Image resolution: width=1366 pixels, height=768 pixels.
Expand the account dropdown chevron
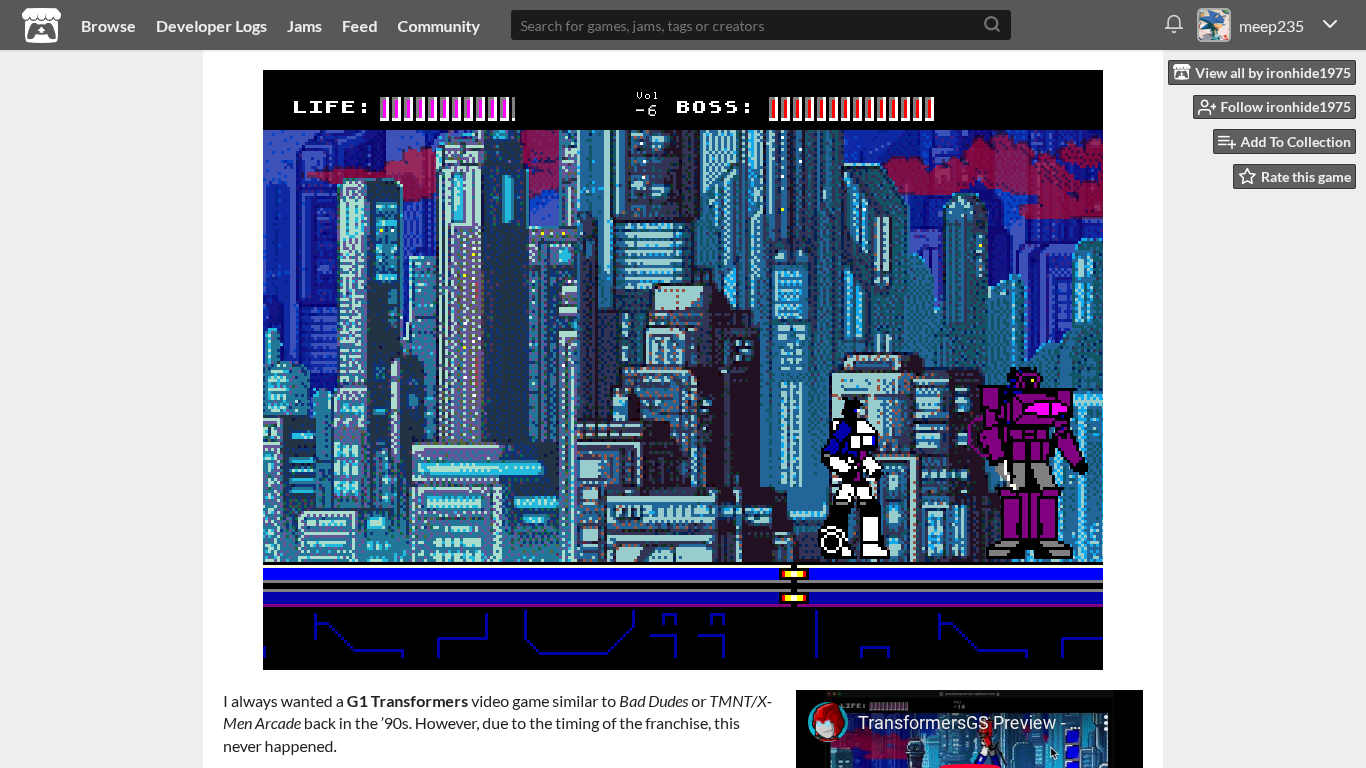1330,24
